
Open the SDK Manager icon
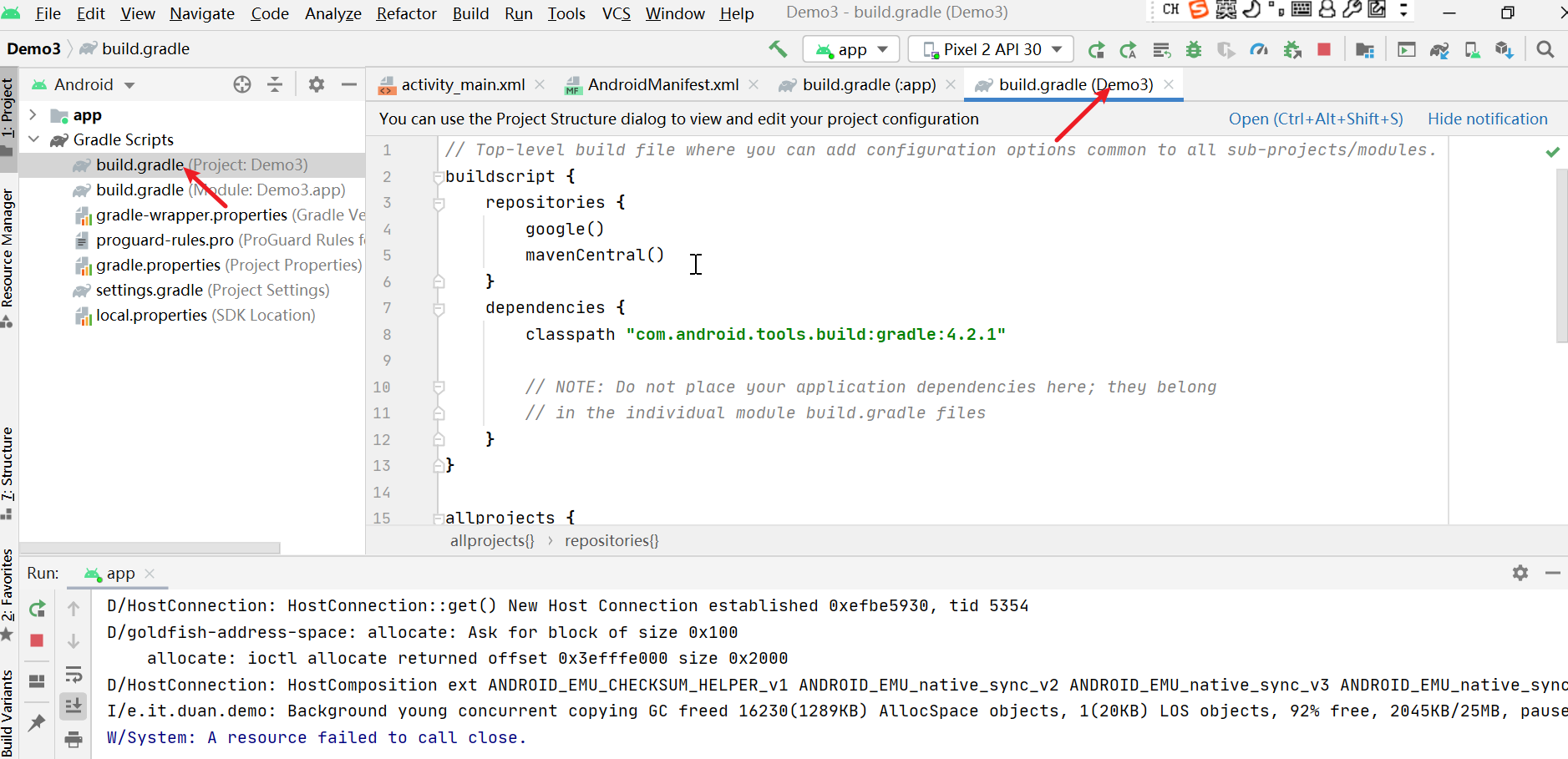tap(1505, 50)
